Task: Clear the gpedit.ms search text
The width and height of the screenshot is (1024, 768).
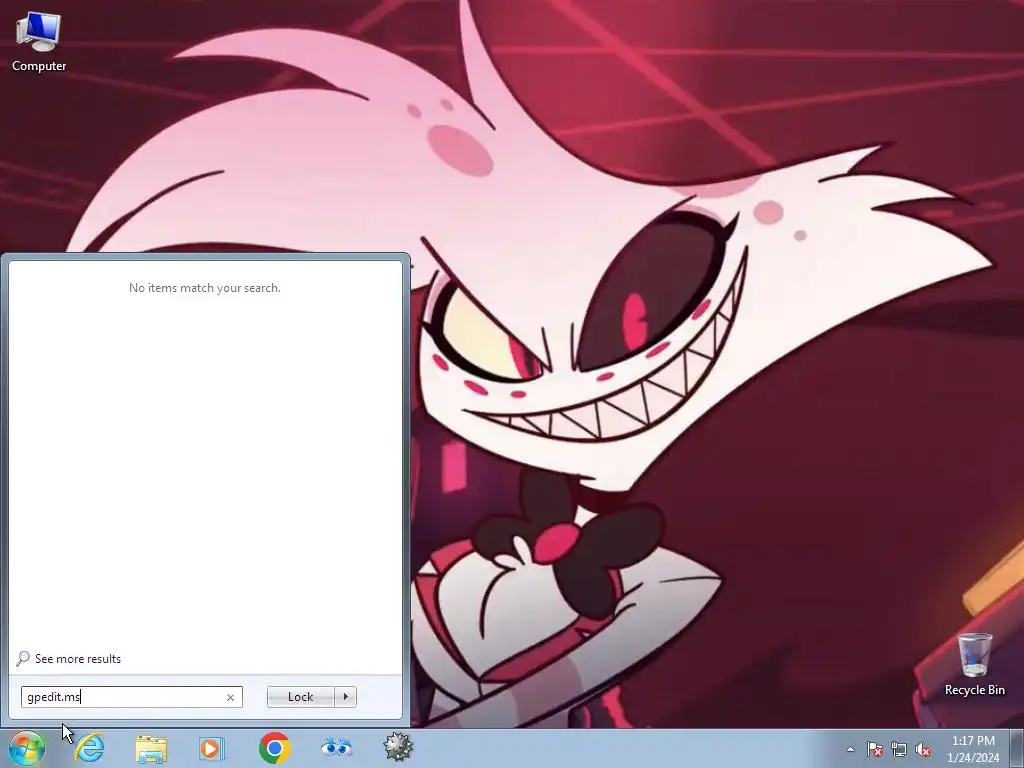Action: click(x=230, y=697)
